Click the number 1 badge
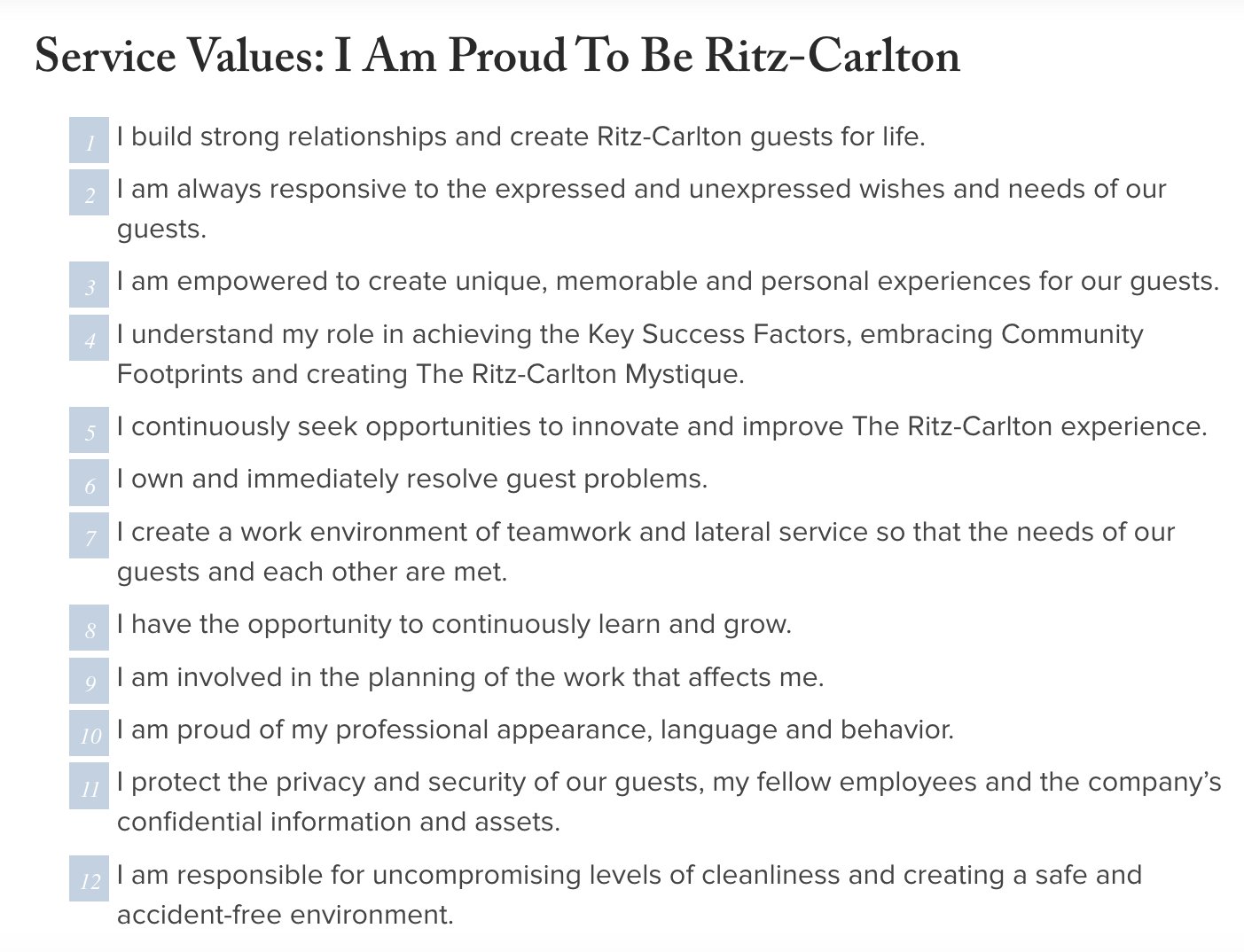The width and height of the screenshot is (1244, 952). click(x=89, y=140)
